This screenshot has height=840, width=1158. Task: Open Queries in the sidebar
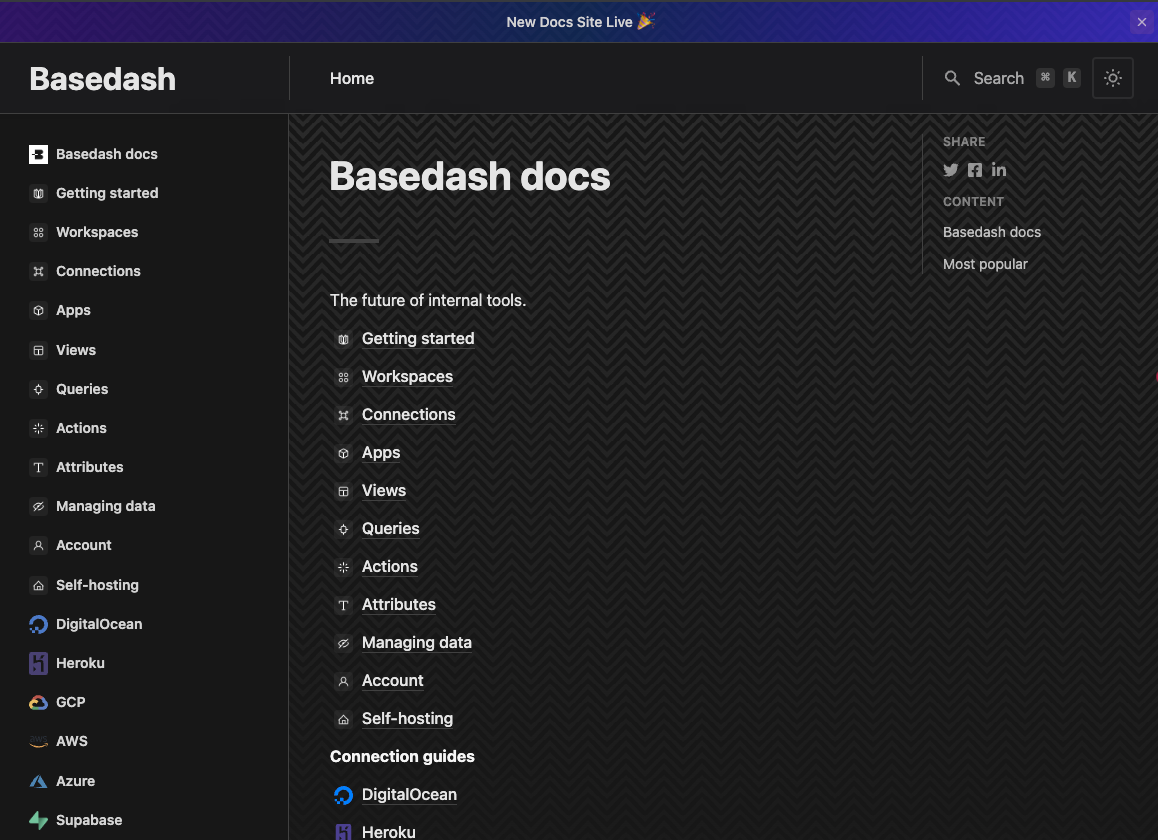tap(82, 389)
